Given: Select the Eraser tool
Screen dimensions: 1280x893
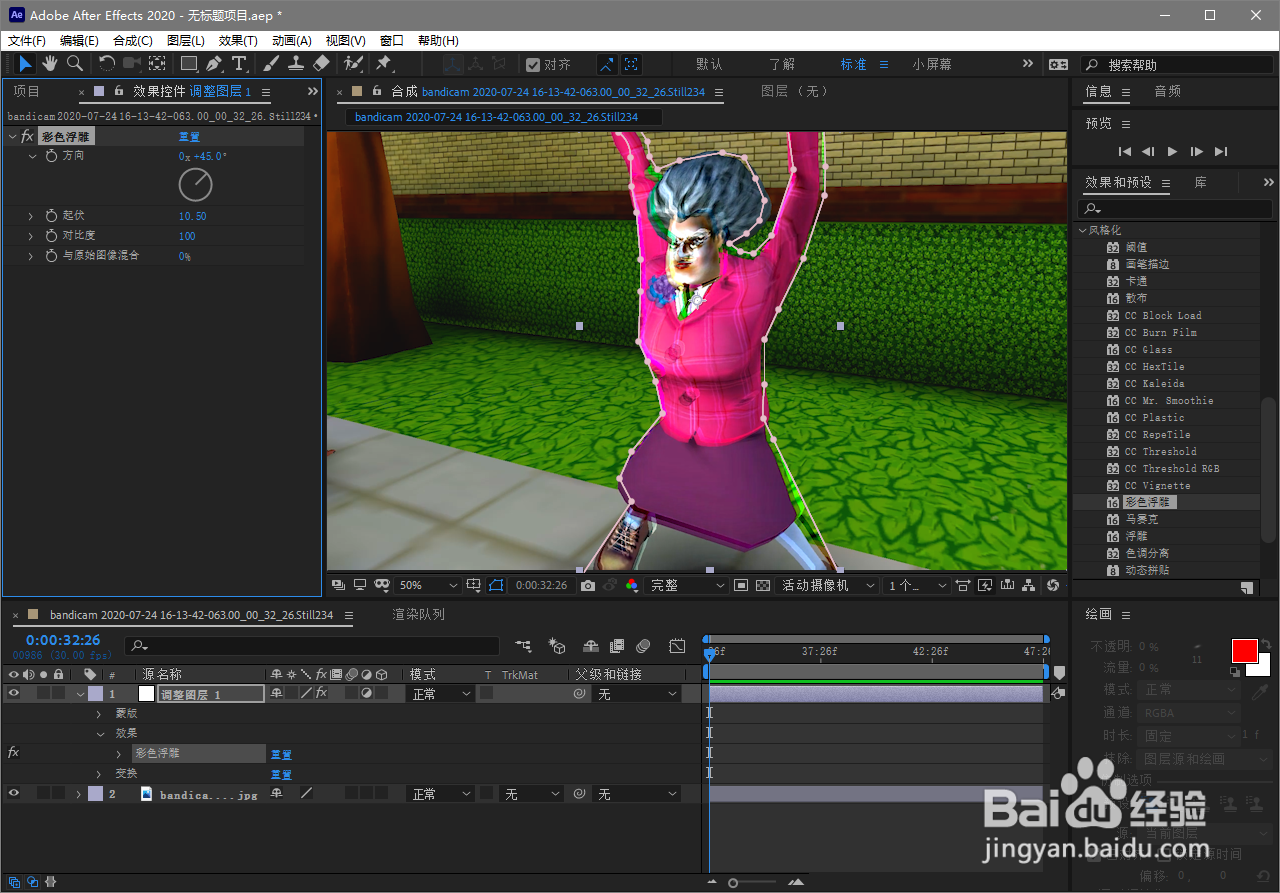Looking at the screenshot, I should click(x=321, y=64).
